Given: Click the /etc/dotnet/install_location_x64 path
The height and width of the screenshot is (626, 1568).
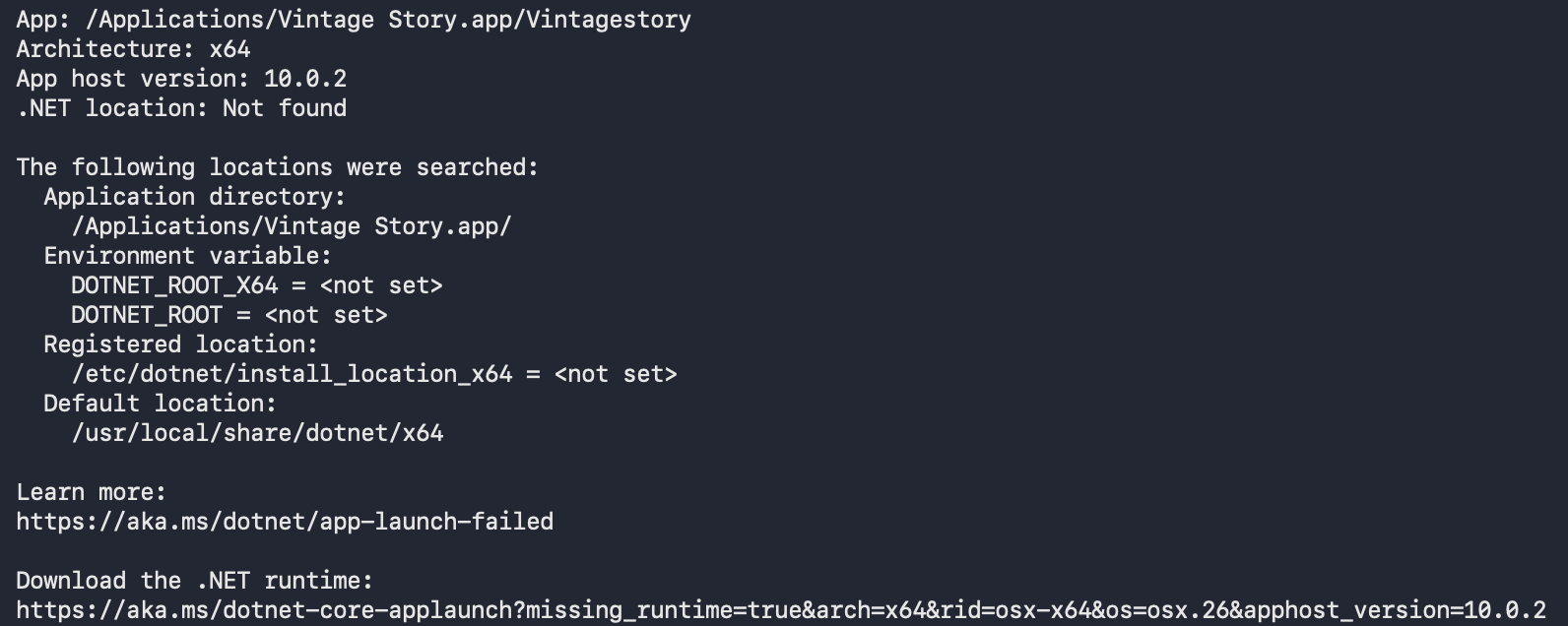Looking at the screenshot, I should point(292,374).
